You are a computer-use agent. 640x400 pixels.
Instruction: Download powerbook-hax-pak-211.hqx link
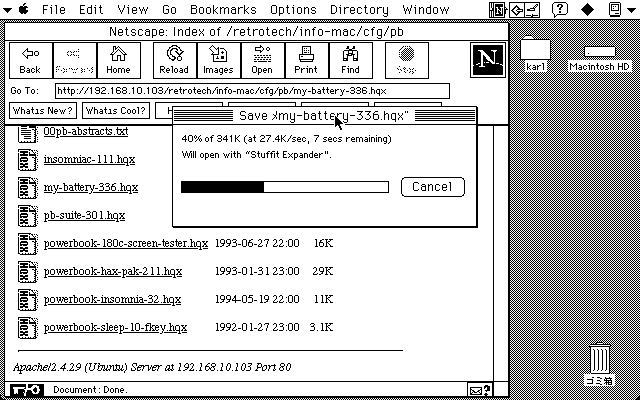coord(113,271)
